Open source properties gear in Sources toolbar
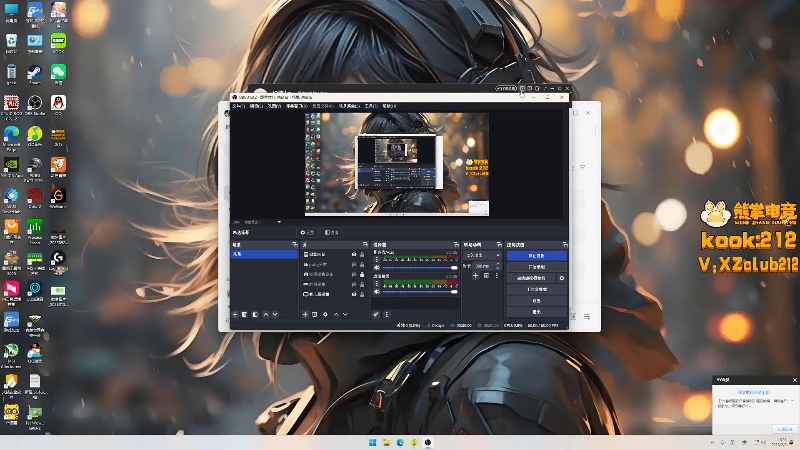This screenshot has width=800, height=450. [325, 315]
